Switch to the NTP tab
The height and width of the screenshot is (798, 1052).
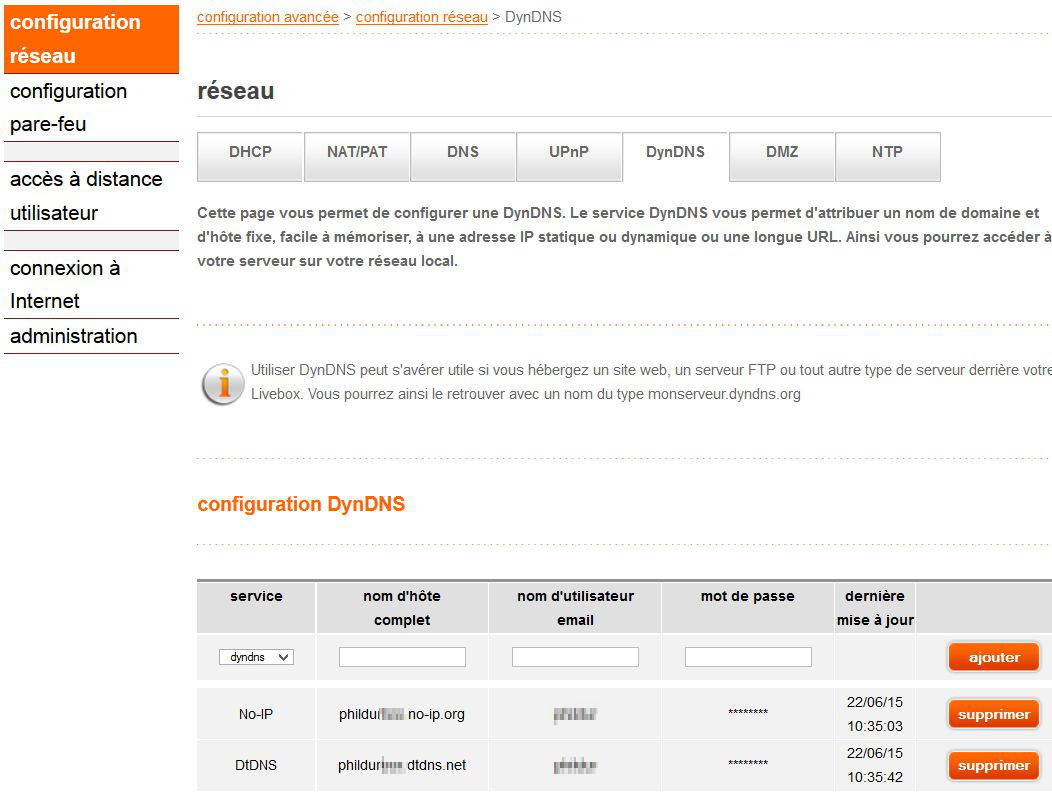coord(887,153)
